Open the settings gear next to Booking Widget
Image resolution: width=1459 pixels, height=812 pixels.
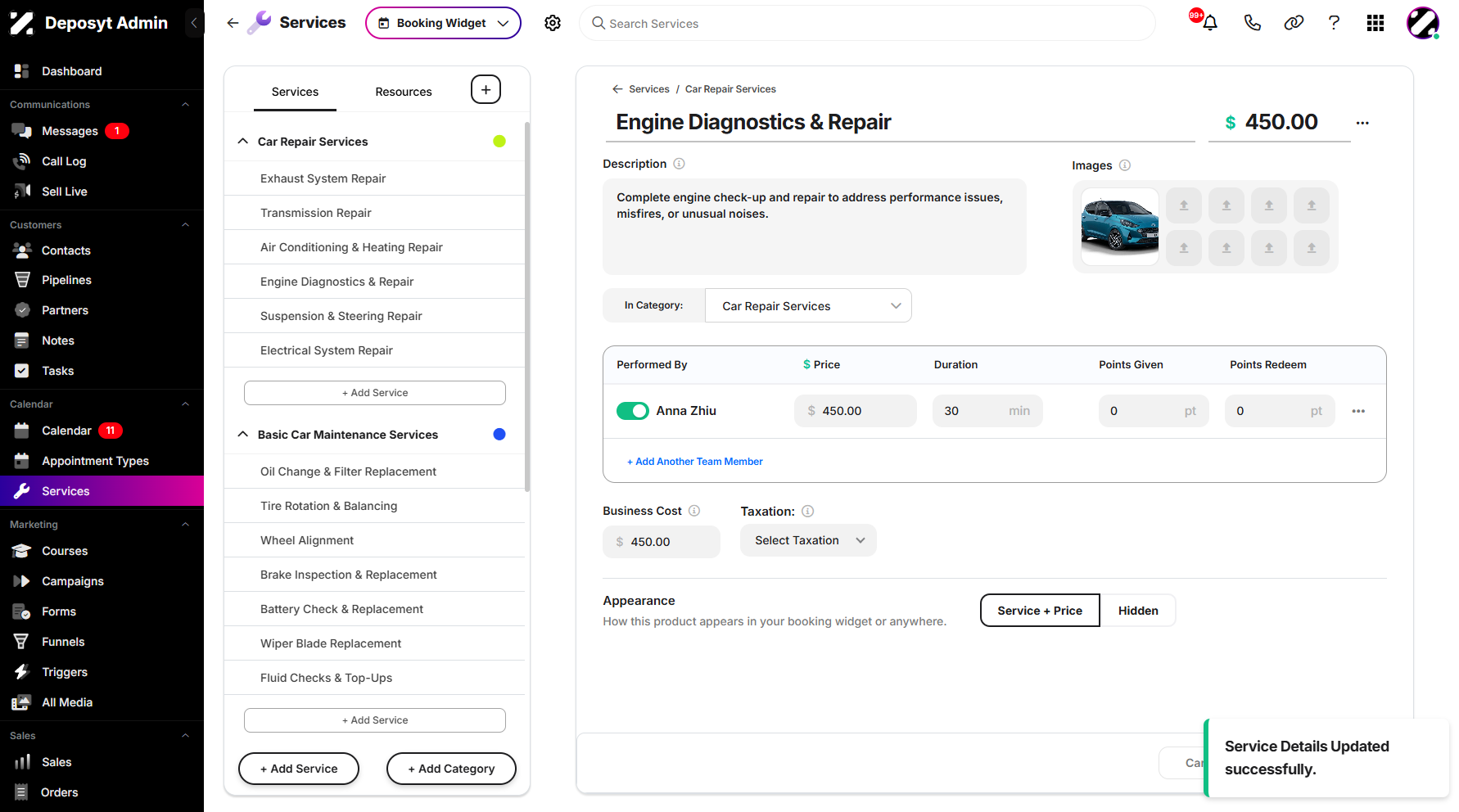(x=553, y=23)
